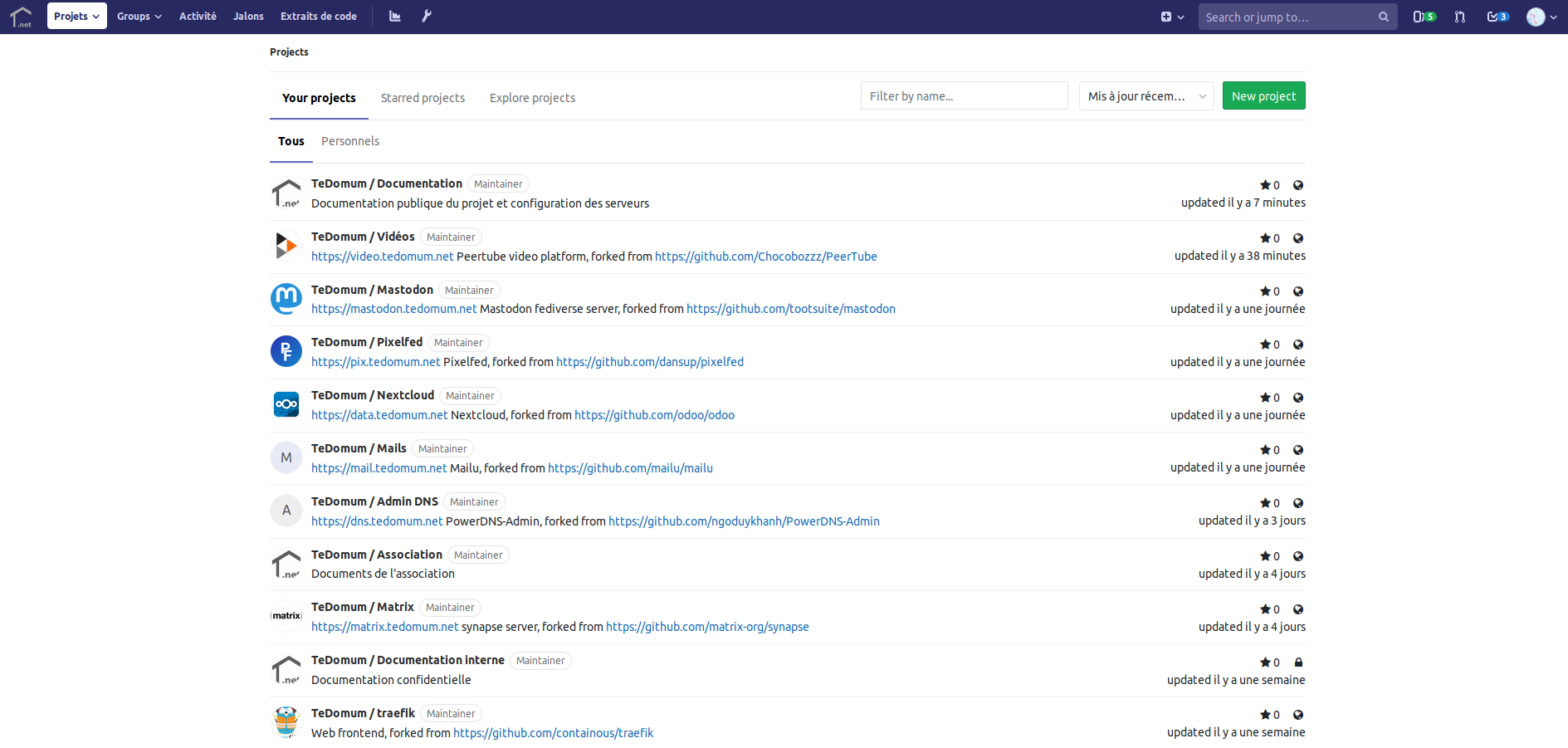Viewport: 1568px width, 748px height.
Task: Click the Pixelfed project avatar
Action: coord(286,351)
